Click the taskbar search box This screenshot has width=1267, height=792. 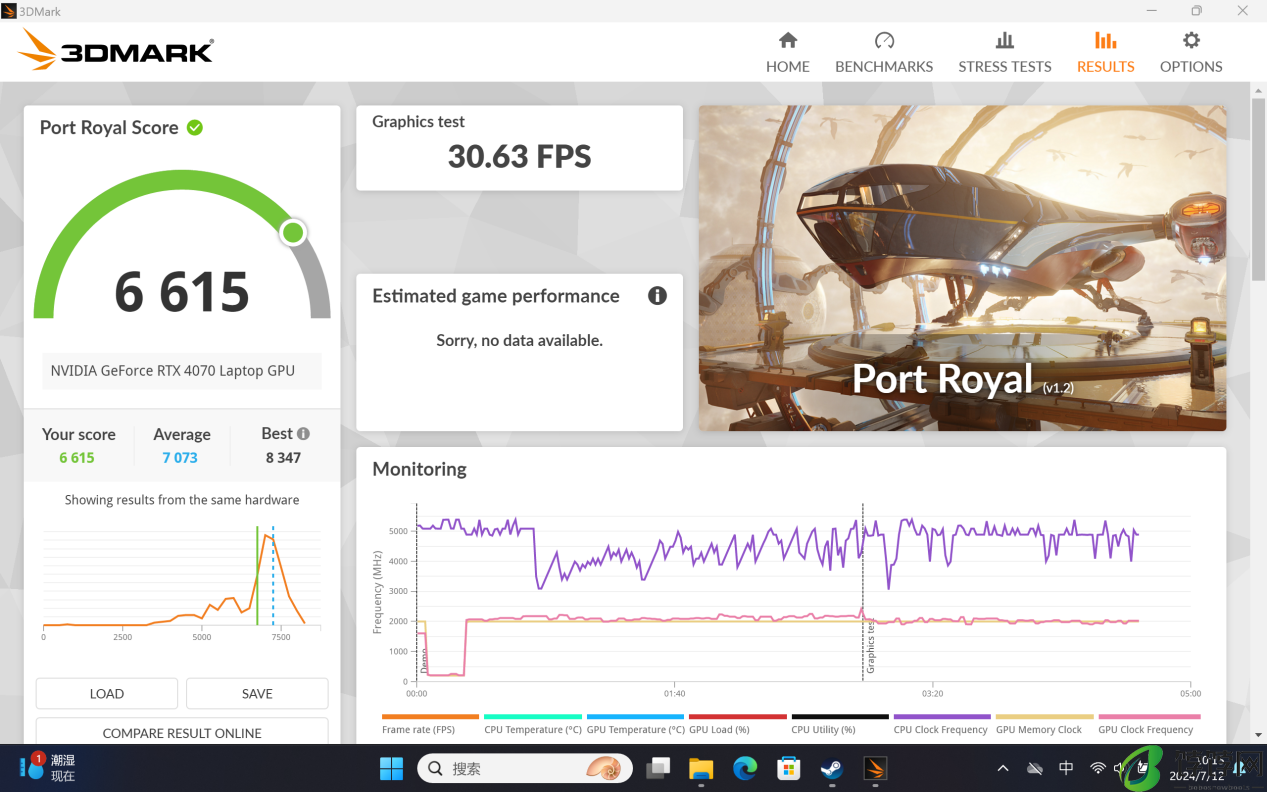tap(524, 768)
